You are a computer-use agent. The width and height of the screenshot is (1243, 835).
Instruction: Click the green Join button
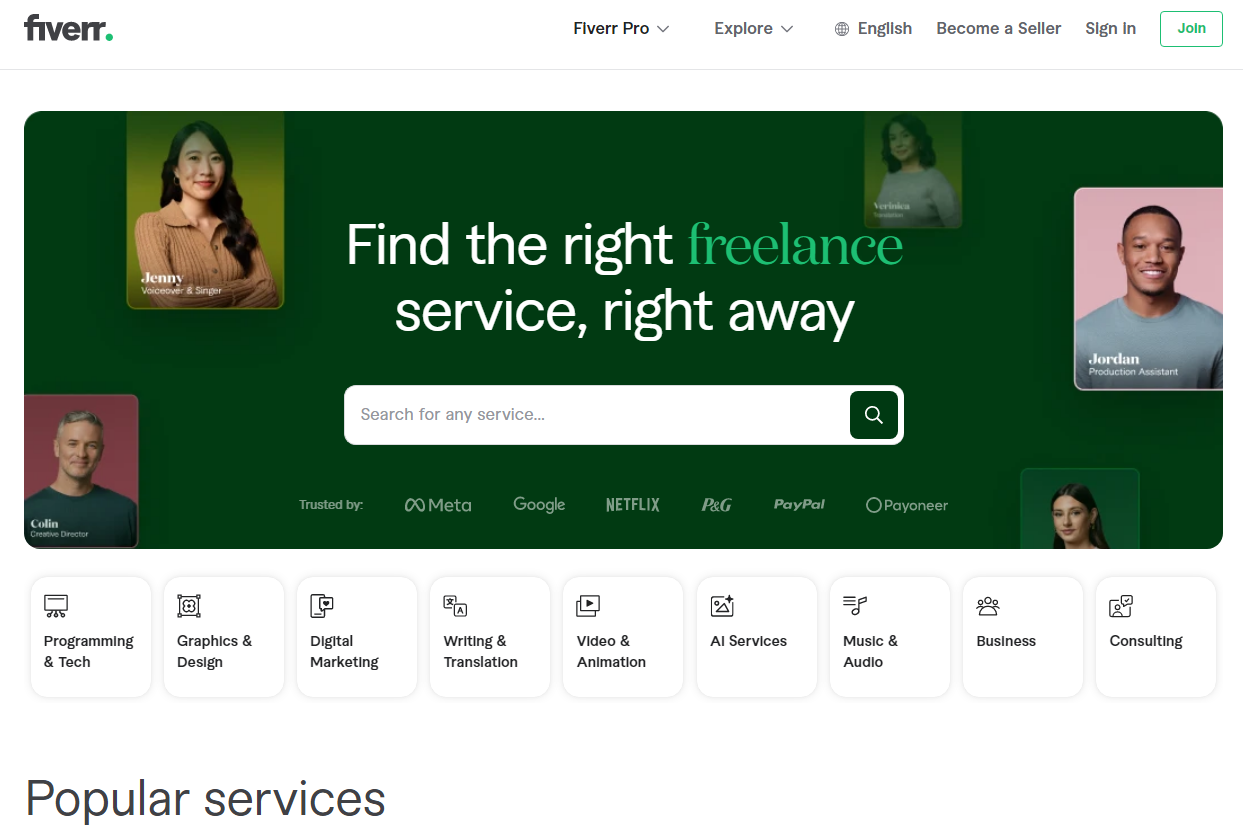[x=1191, y=28]
